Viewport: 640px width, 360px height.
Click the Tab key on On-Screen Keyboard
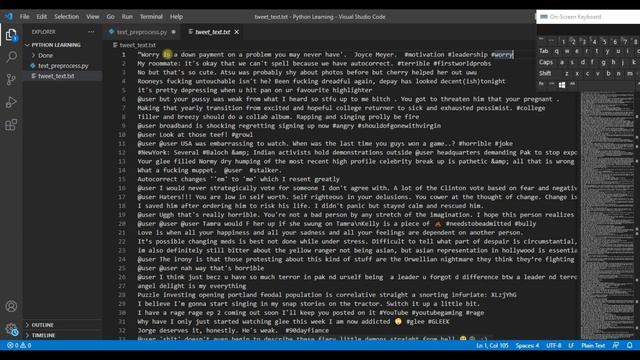click(544, 51)
